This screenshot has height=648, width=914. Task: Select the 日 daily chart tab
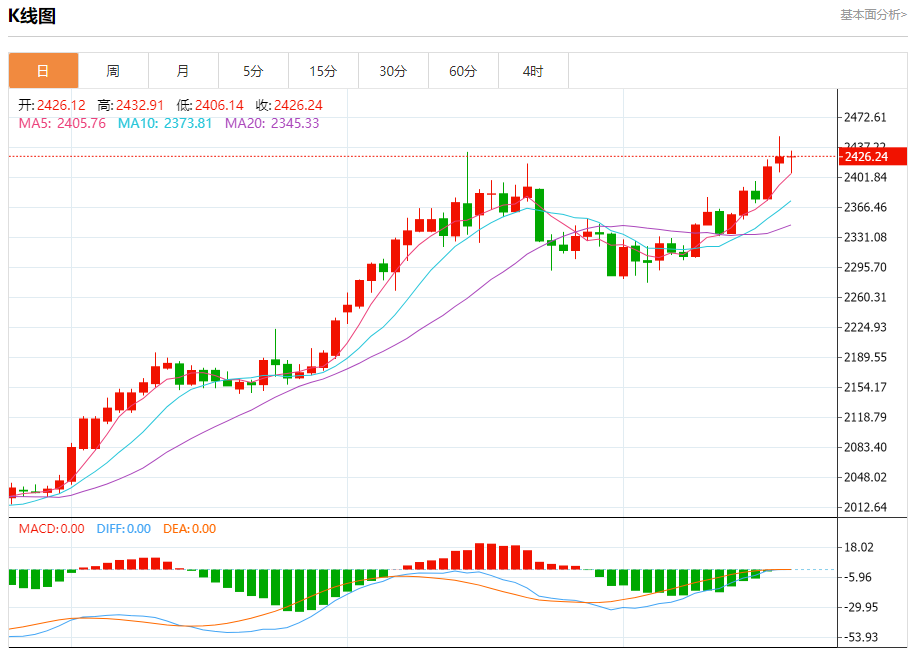[44, 71]
